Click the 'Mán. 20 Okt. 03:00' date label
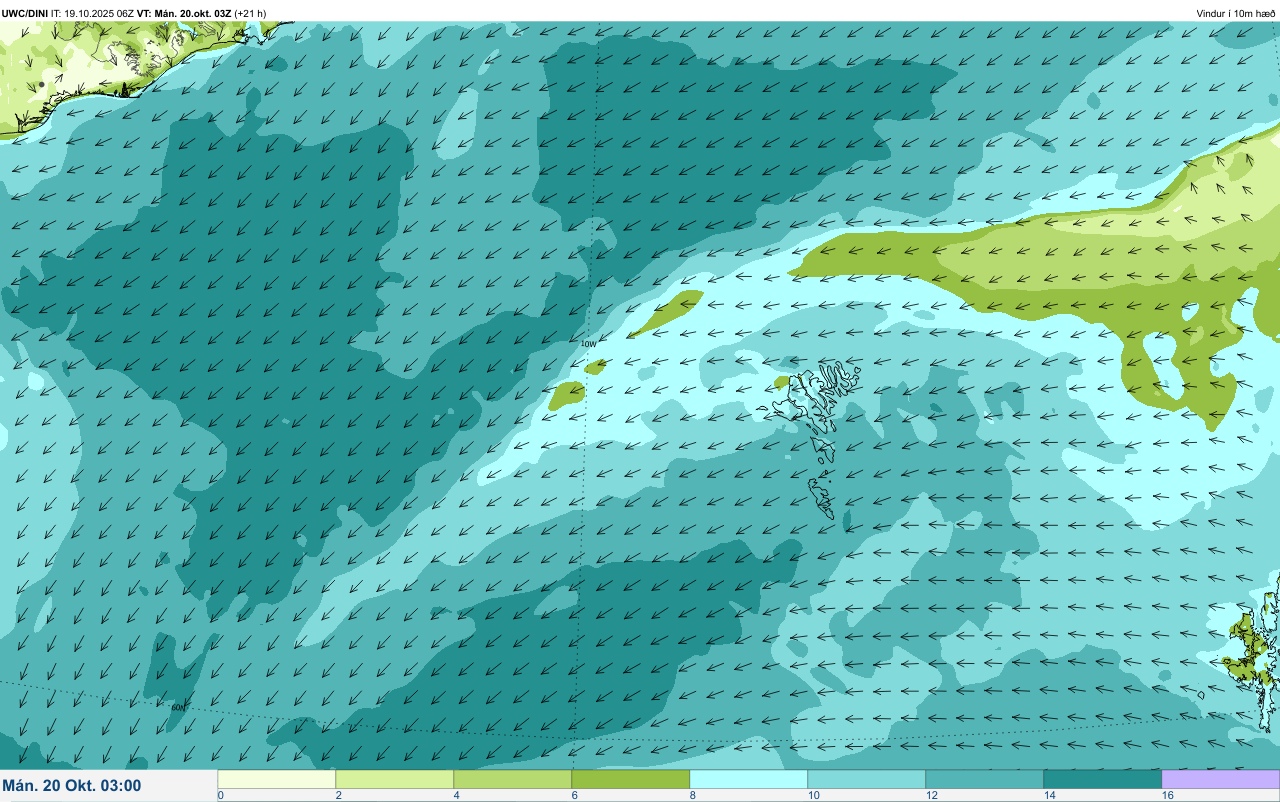1280x802 pixels. click(x=72, y=786)
